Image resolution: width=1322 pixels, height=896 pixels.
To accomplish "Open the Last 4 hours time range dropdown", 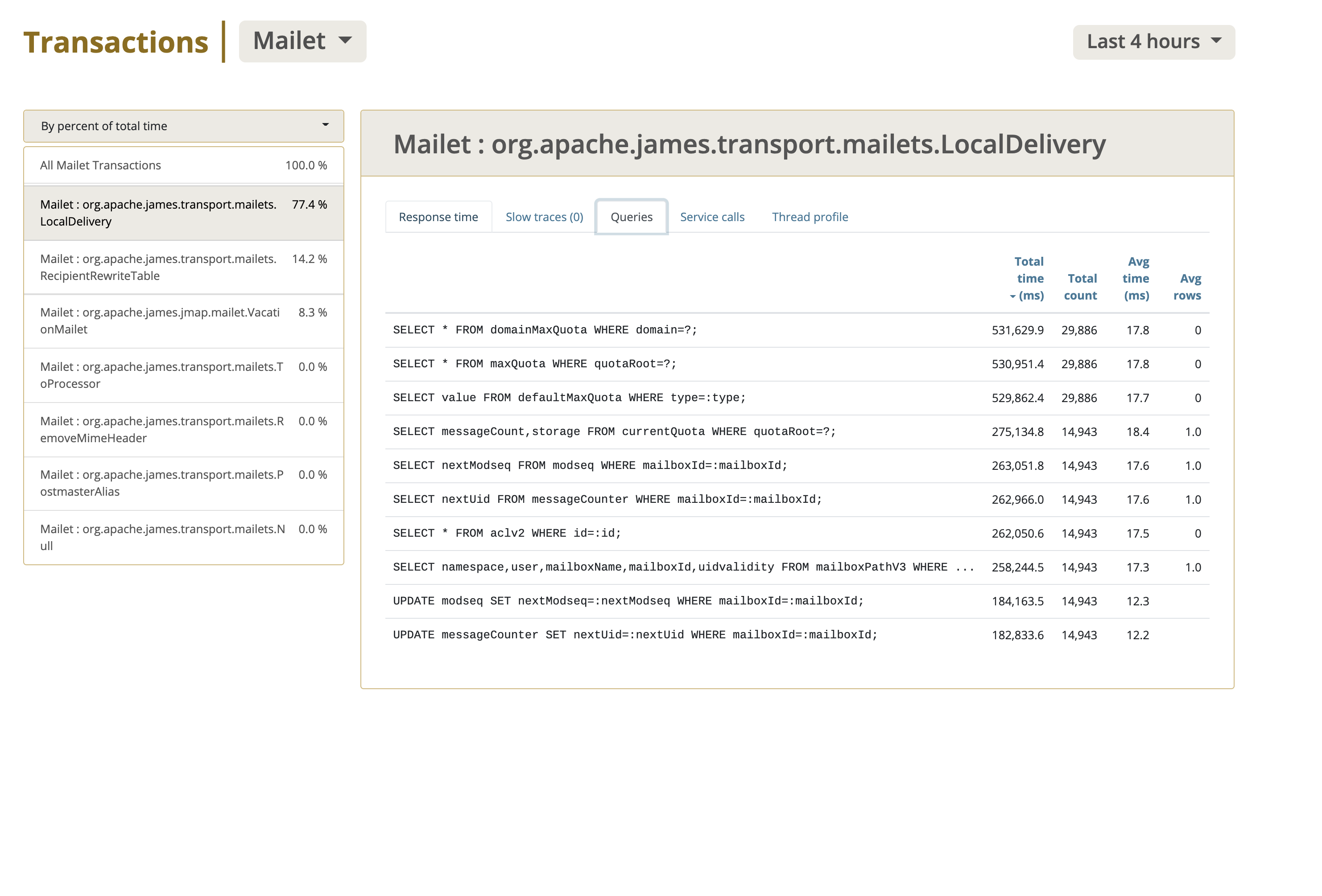I will [x=1153, y=42].
